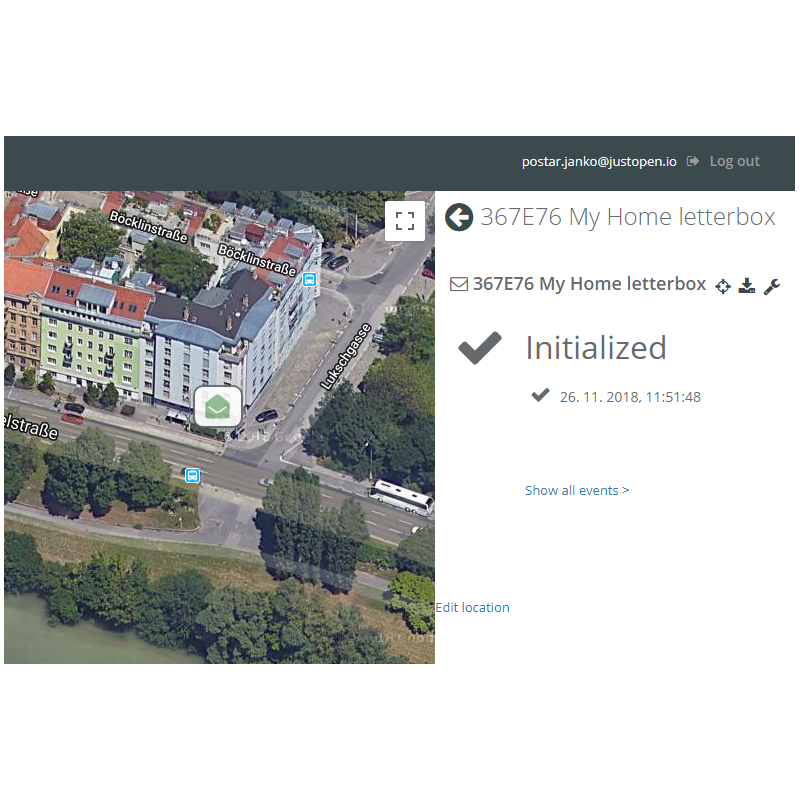Click the download icon for 367E76 letterbox
Image resolution: width=800 pixels, height=800 pixels.
pyautogui.click(x=746, y=286)
